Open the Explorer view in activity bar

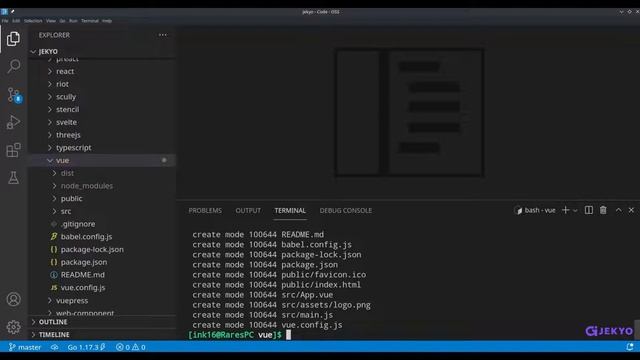coord(13,39)
